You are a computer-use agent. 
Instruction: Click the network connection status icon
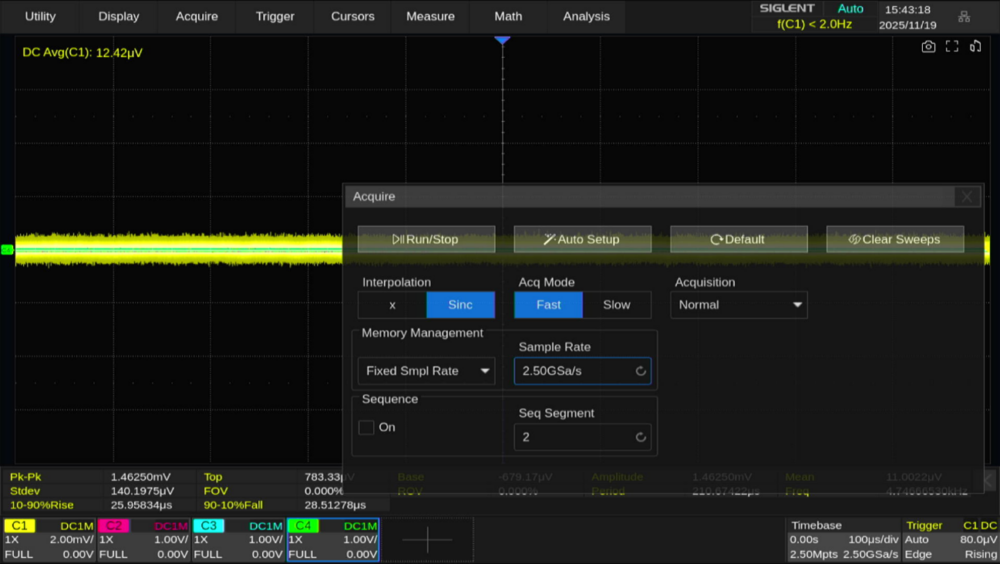[964, 16]
